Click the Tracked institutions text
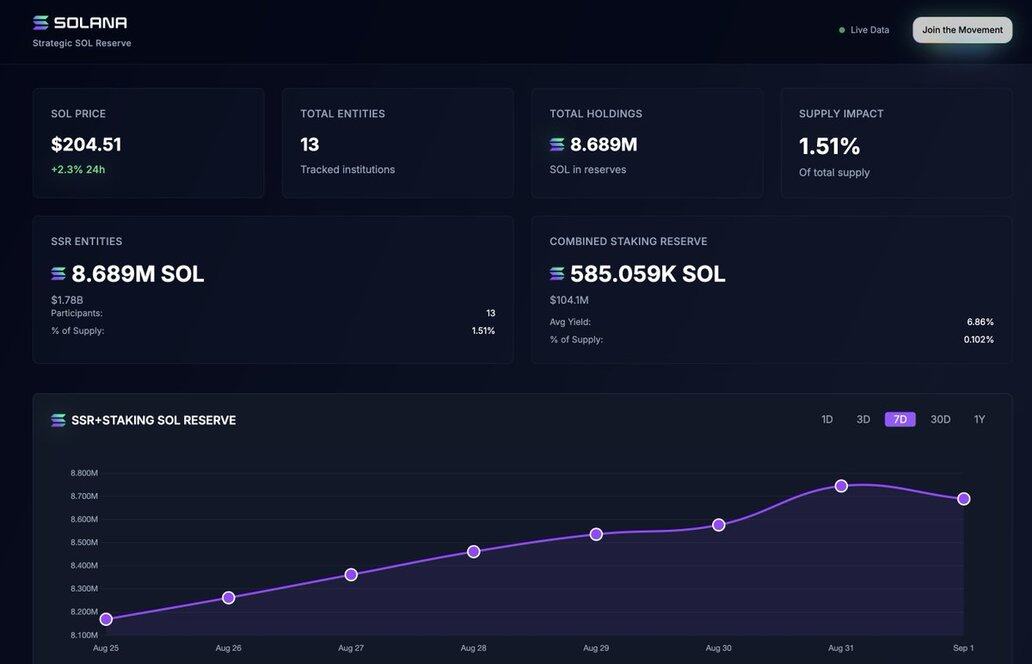Screen dimensions: 1032x664 coord(348,169)
